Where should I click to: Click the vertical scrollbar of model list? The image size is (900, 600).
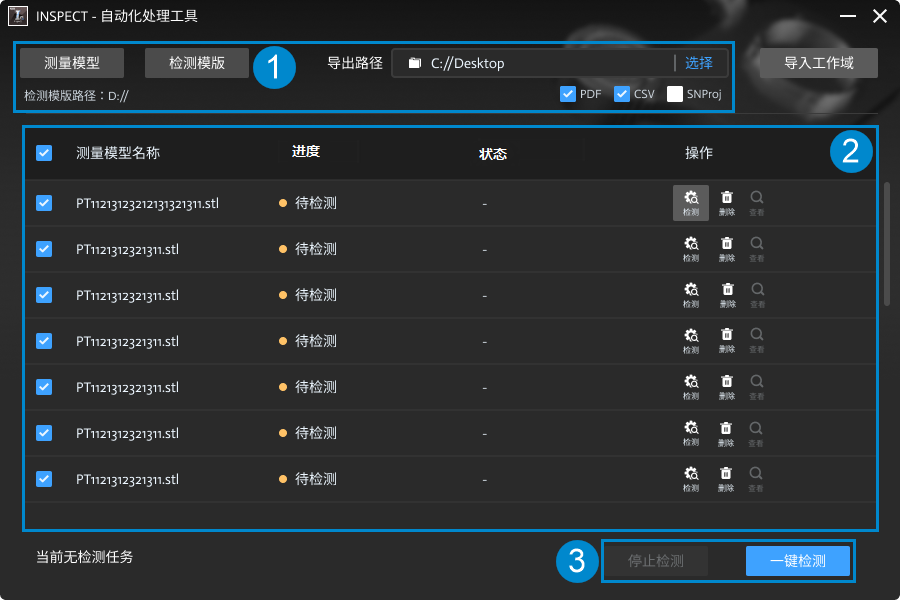click(x=887, y=244)
